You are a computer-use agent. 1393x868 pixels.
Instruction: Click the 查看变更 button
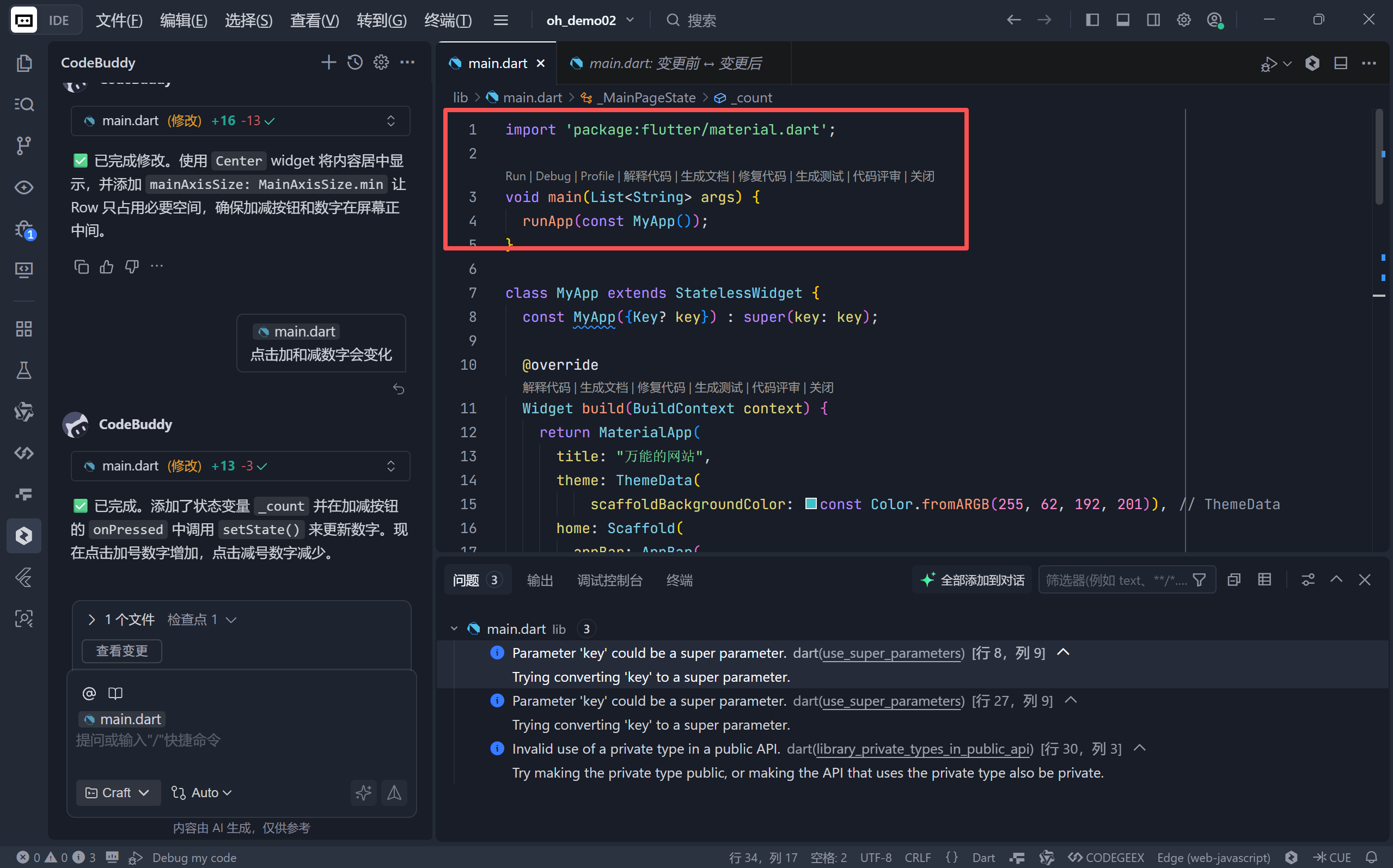[121, 651]
